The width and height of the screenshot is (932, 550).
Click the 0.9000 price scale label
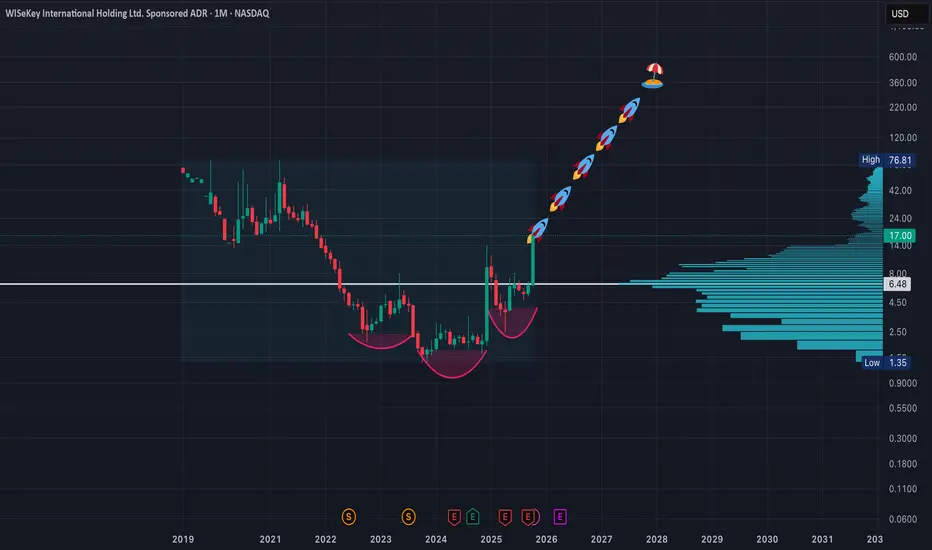(902, 384)
